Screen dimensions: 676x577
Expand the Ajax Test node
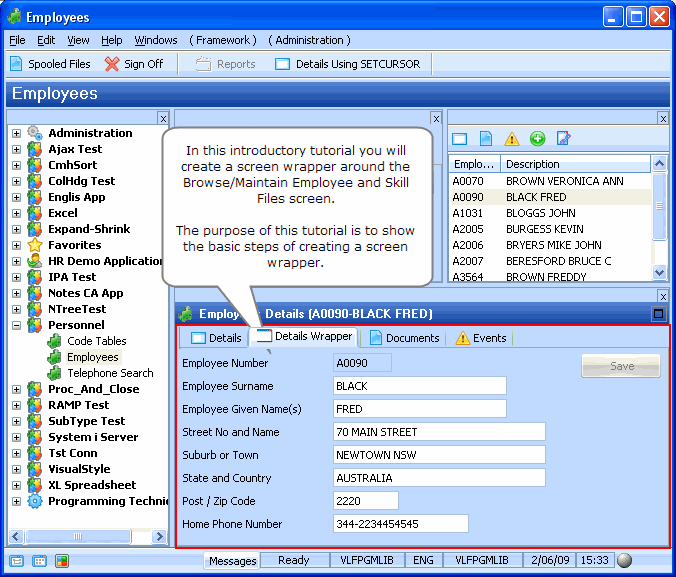point(16,149)
